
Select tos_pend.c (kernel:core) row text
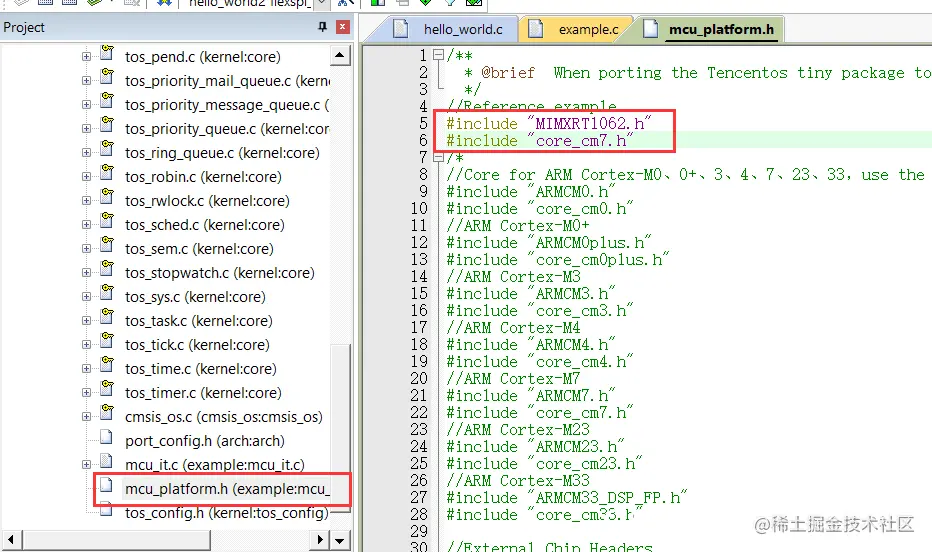[203, 56]
